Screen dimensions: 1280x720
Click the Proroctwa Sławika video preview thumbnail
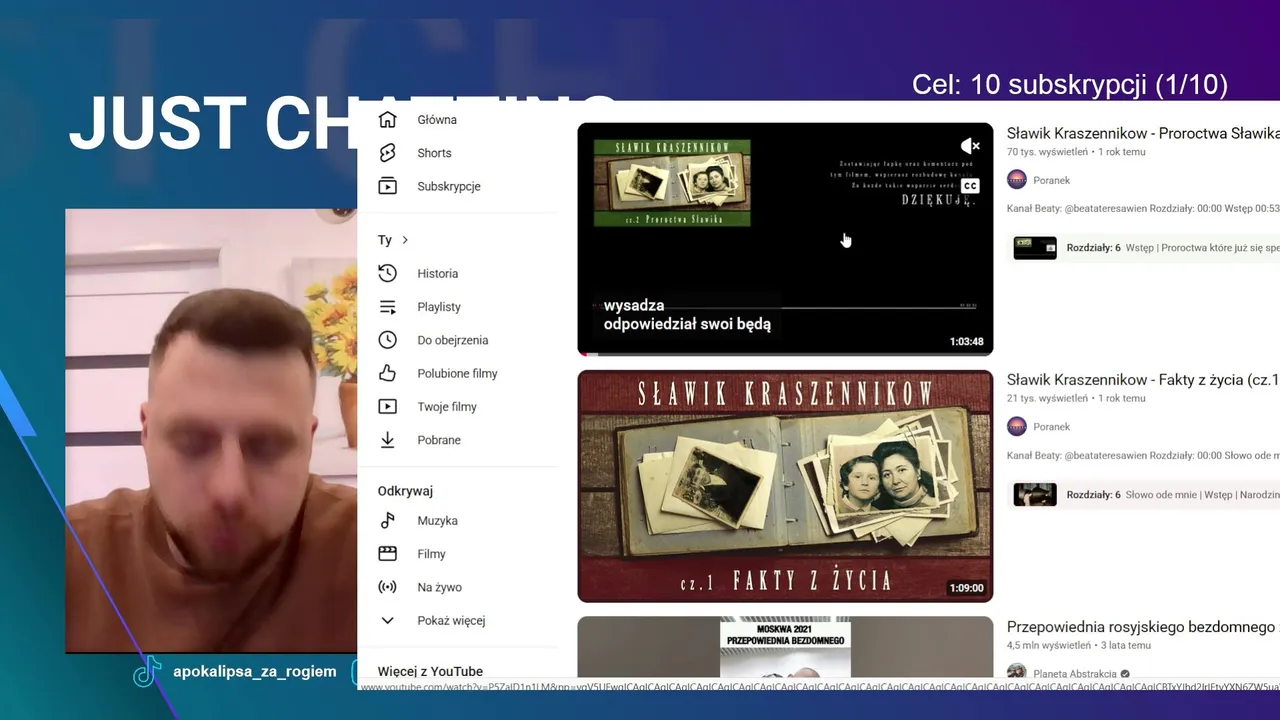[785, 239]
